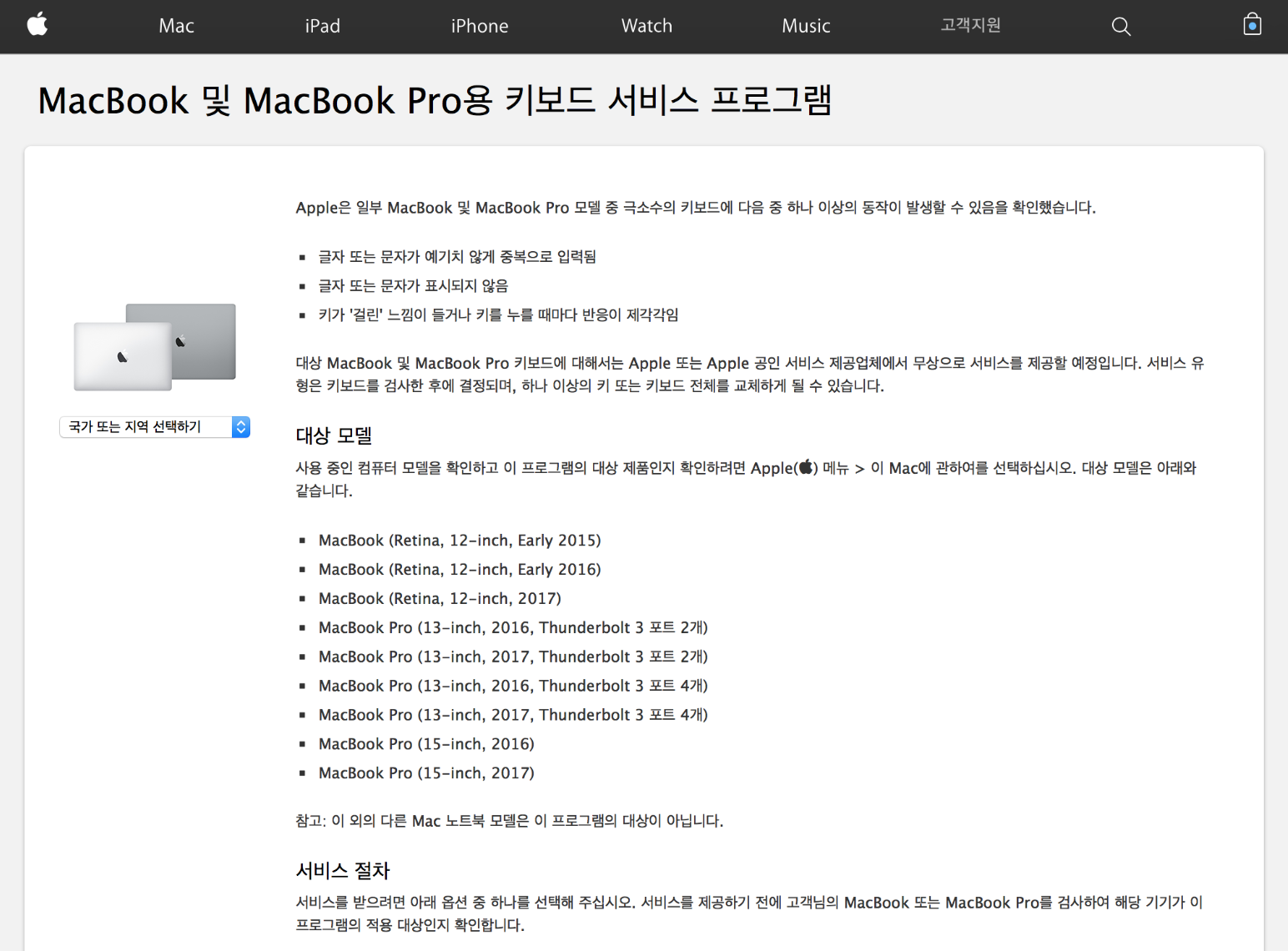Click the Apple logo in navigation bar
This screenshot has height=951, width=1288.
click(37, 25)
